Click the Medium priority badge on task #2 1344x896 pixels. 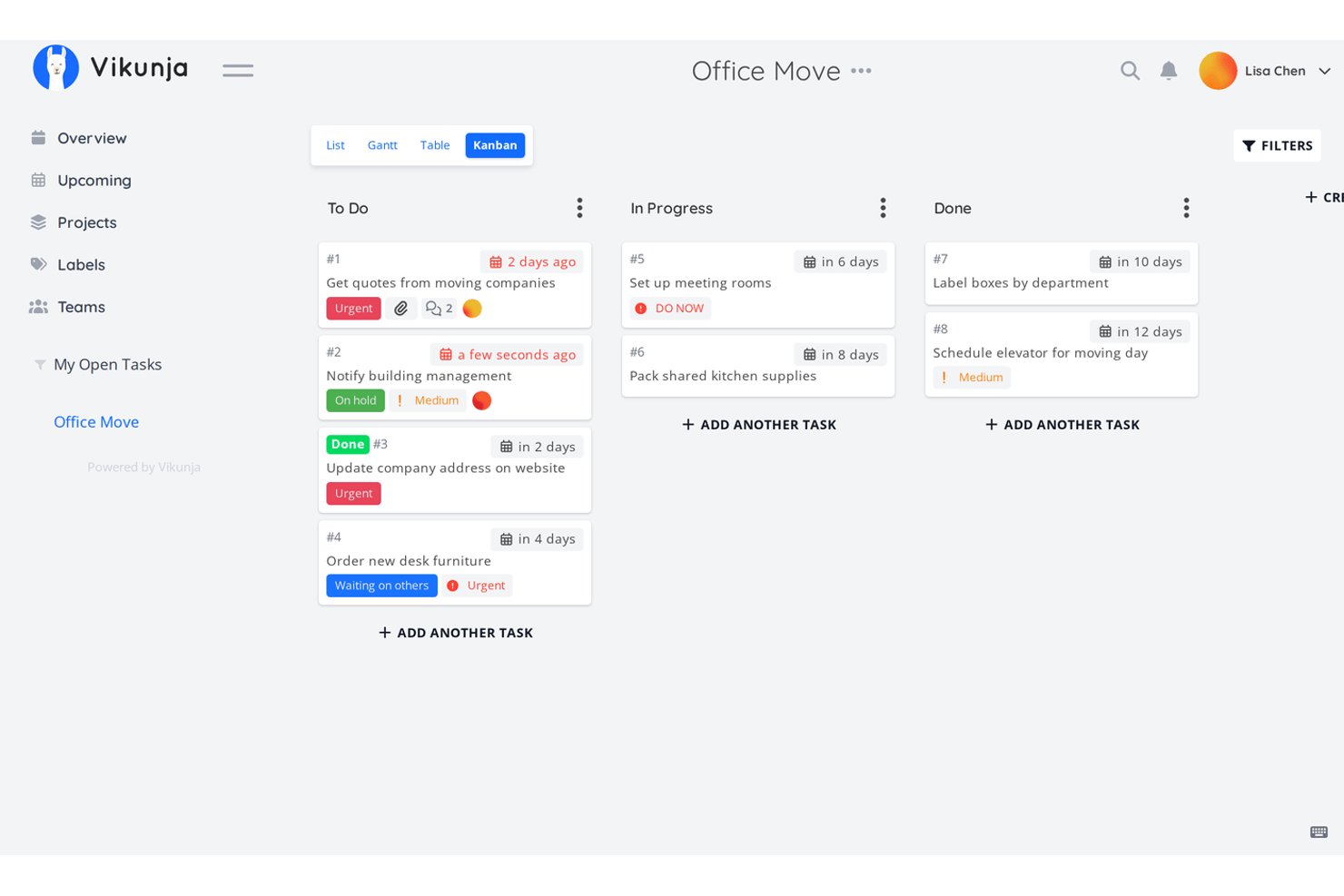[428, 400]
